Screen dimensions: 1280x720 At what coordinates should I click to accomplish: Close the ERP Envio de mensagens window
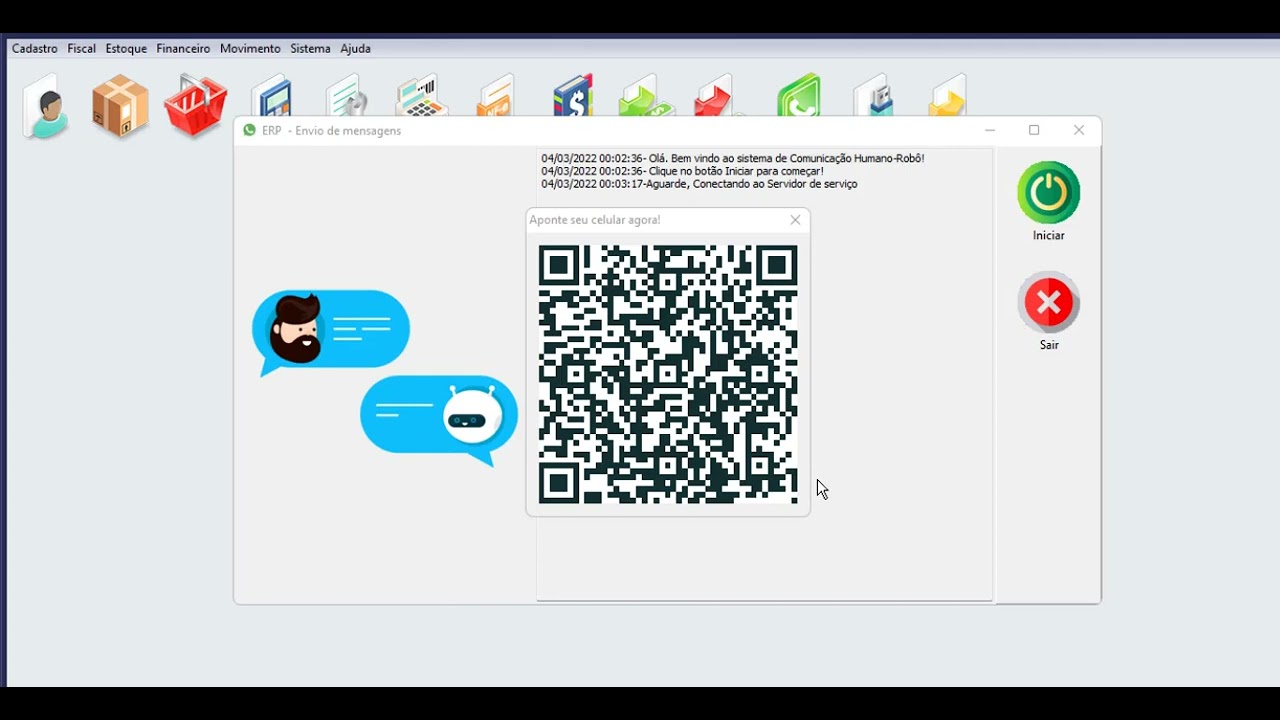pos(1078,130)
